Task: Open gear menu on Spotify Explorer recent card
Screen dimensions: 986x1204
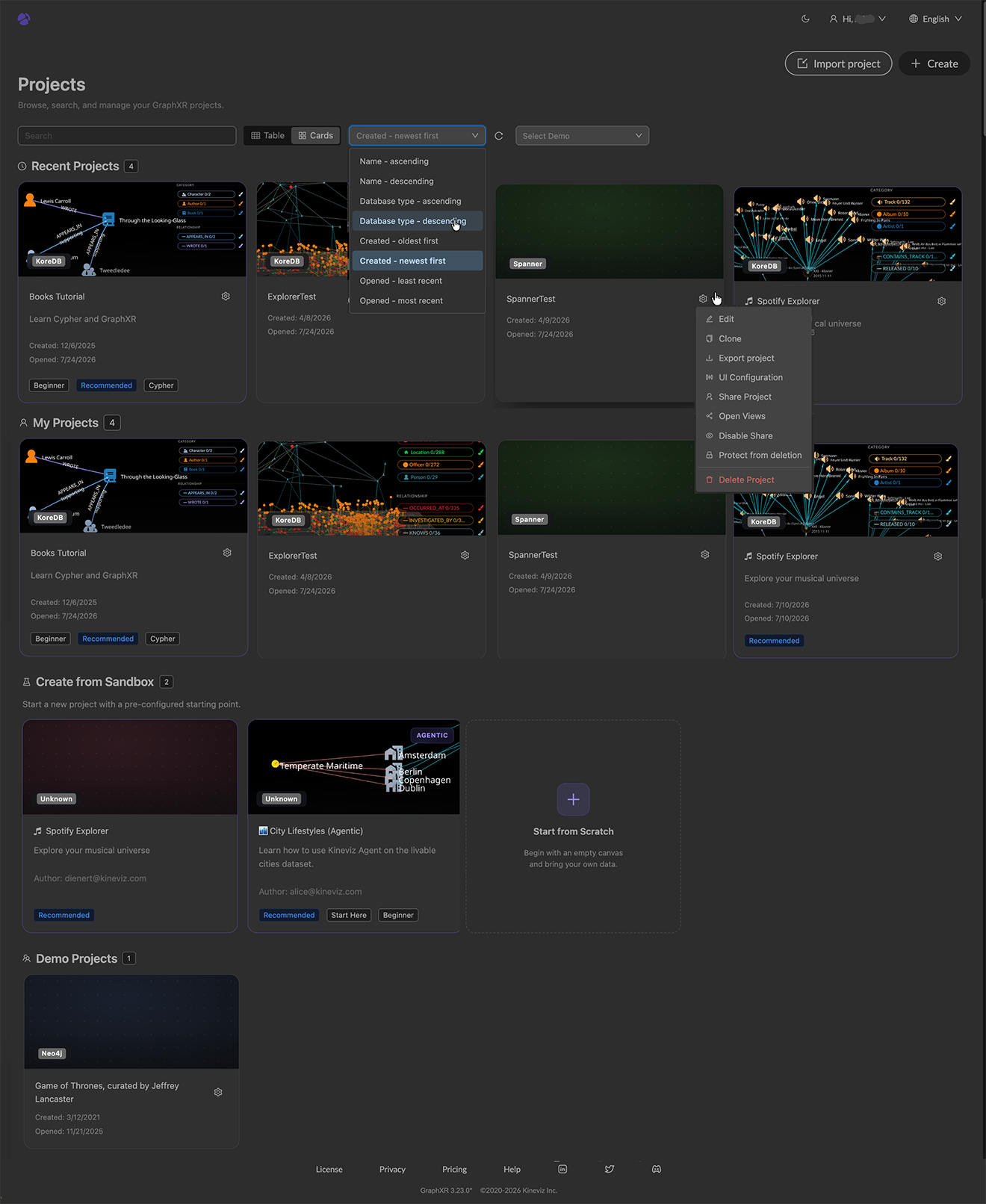Action: pyautogui.click(x=941, y=301)
